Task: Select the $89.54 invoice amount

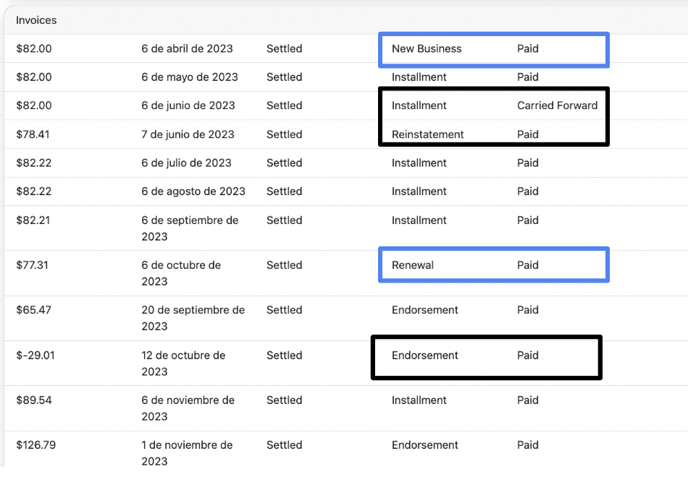Action: (x=34, y=400)
